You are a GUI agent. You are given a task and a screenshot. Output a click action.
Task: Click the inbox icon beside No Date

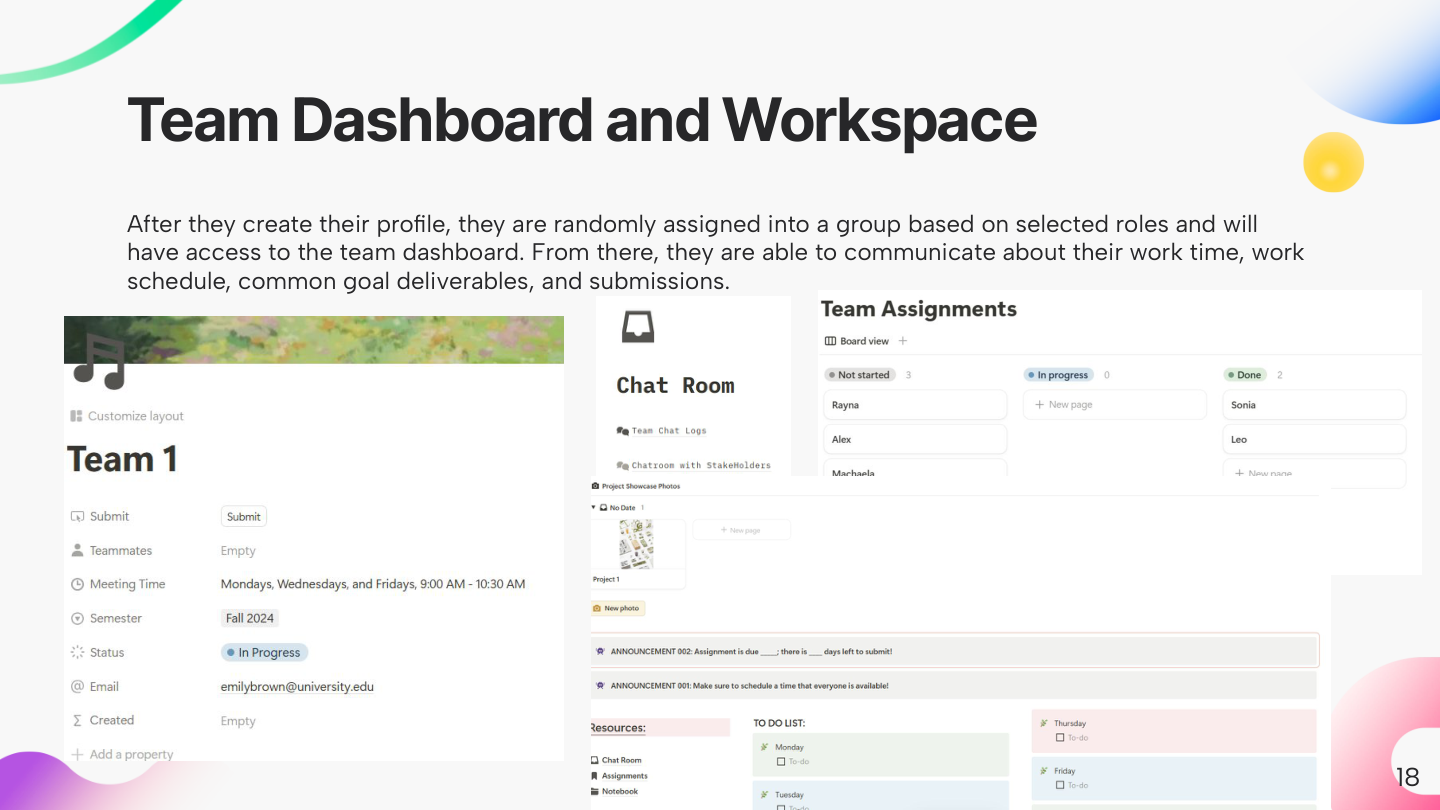(x=603, y=508)
